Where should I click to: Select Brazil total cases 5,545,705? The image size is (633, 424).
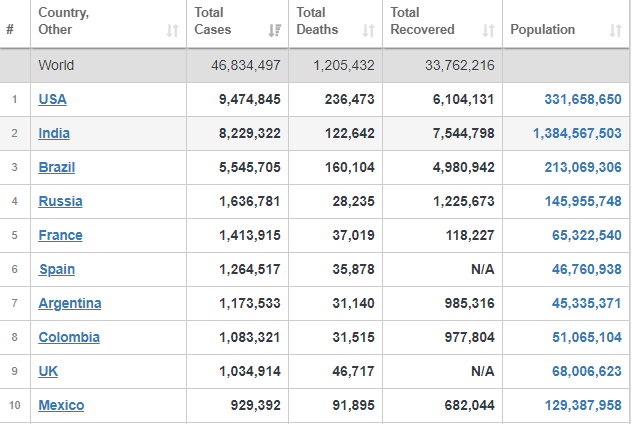pos(249,167)
